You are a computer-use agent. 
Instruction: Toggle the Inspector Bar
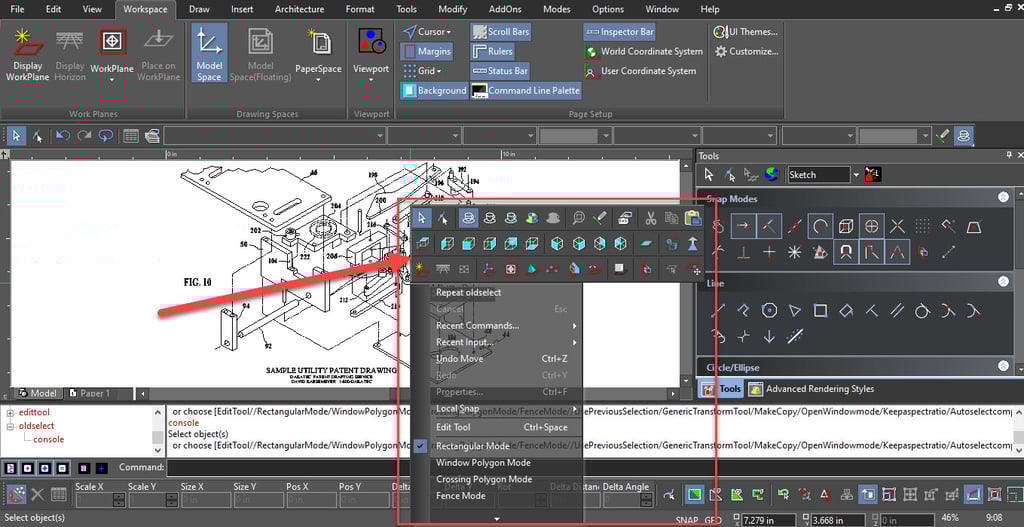pyautogui.click(x=619, y=31)
